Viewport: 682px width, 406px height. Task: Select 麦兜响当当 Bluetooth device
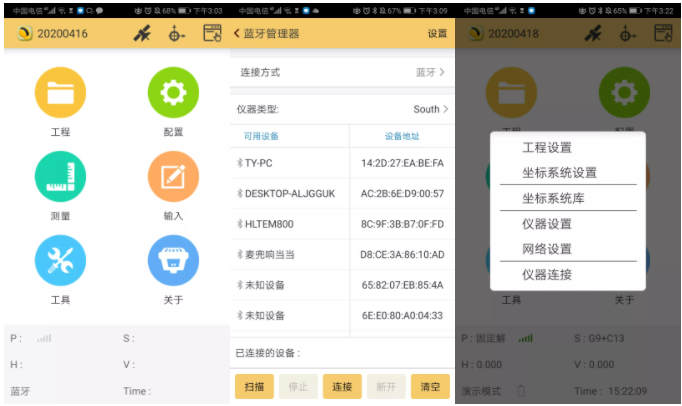pos(266,255)
